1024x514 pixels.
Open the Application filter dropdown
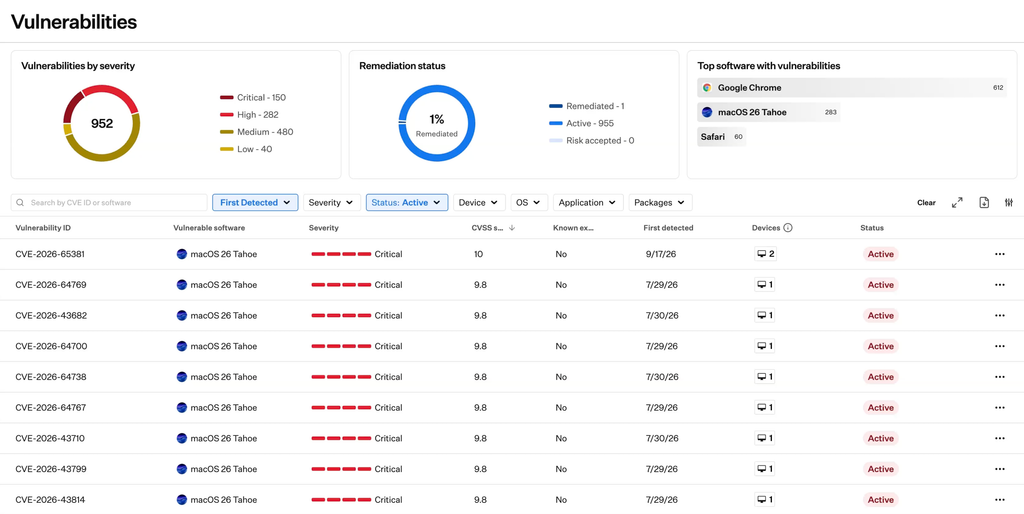(x=588, y=202)
